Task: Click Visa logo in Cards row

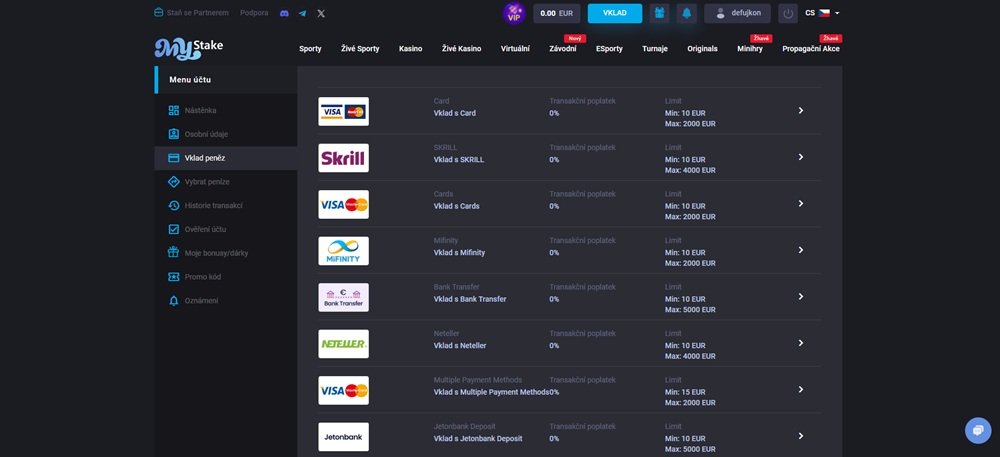Action: click(x=343, y=205)
